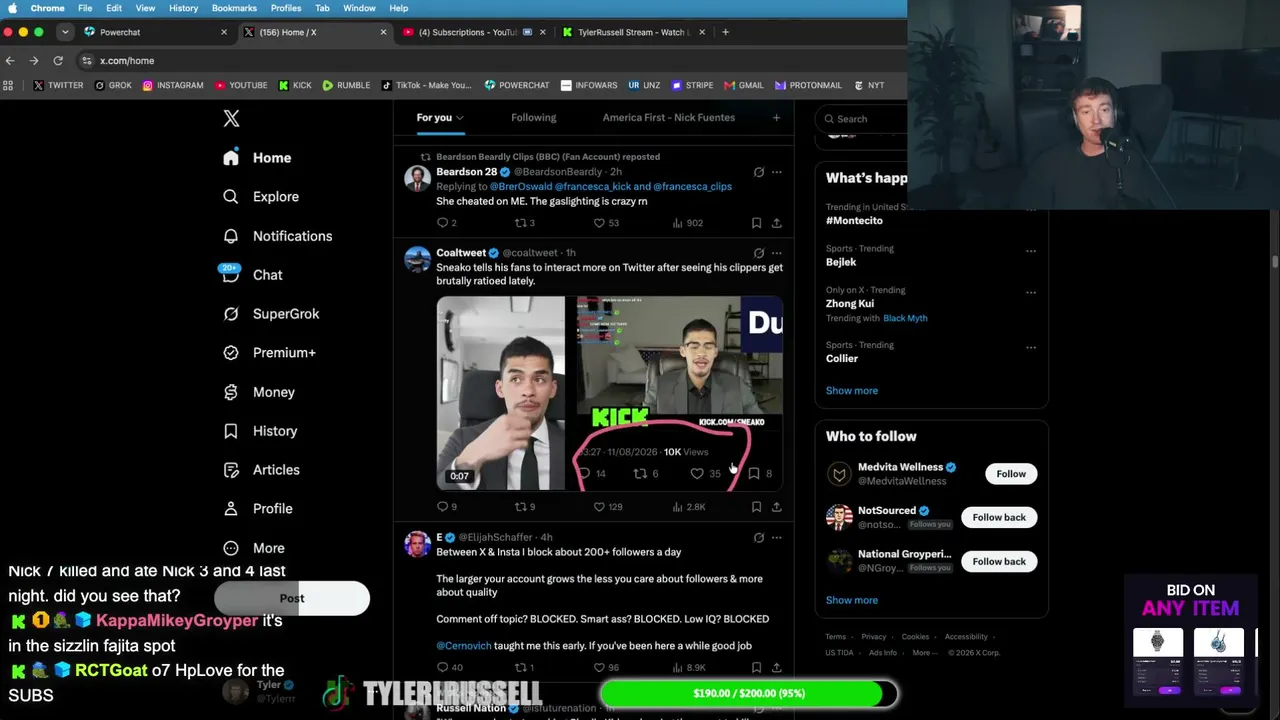Repost the Beardson 28 post

[x=520, y=223]
